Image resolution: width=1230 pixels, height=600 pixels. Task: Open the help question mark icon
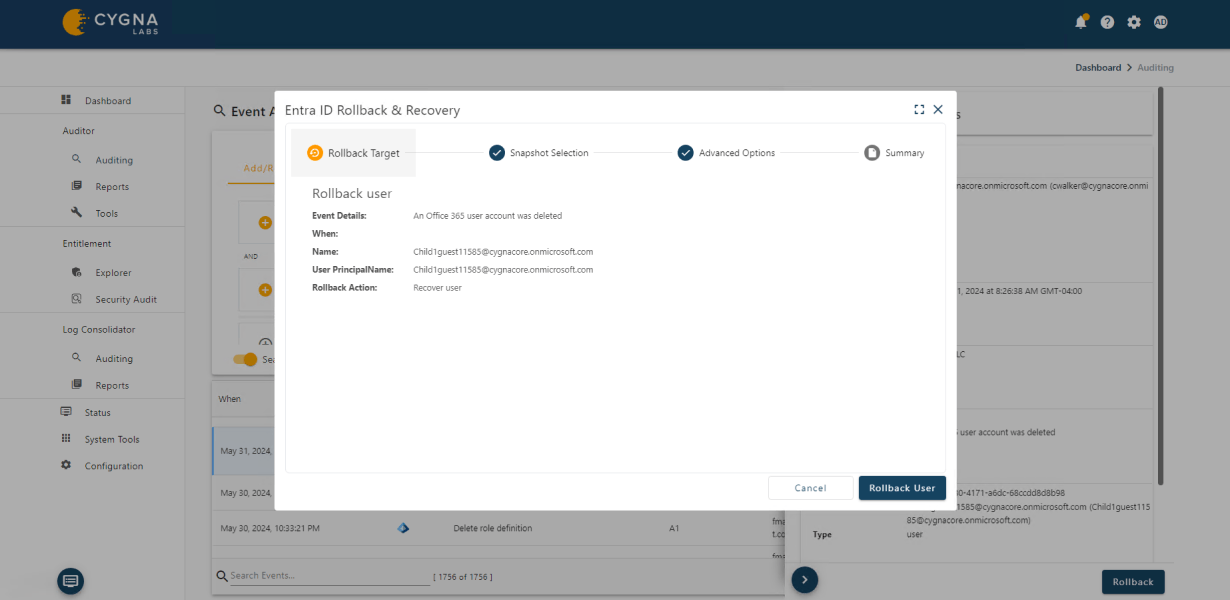coord(1107,21)
